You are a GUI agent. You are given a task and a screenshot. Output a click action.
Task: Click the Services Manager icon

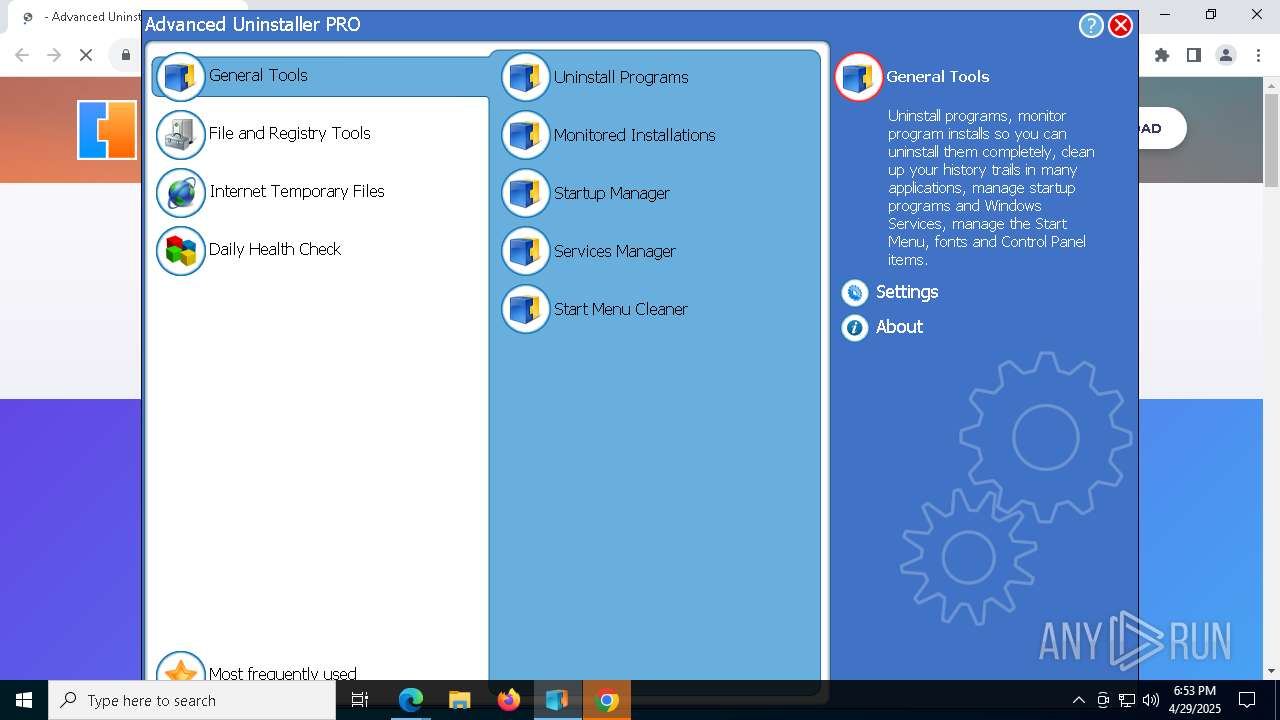point(526,251)
